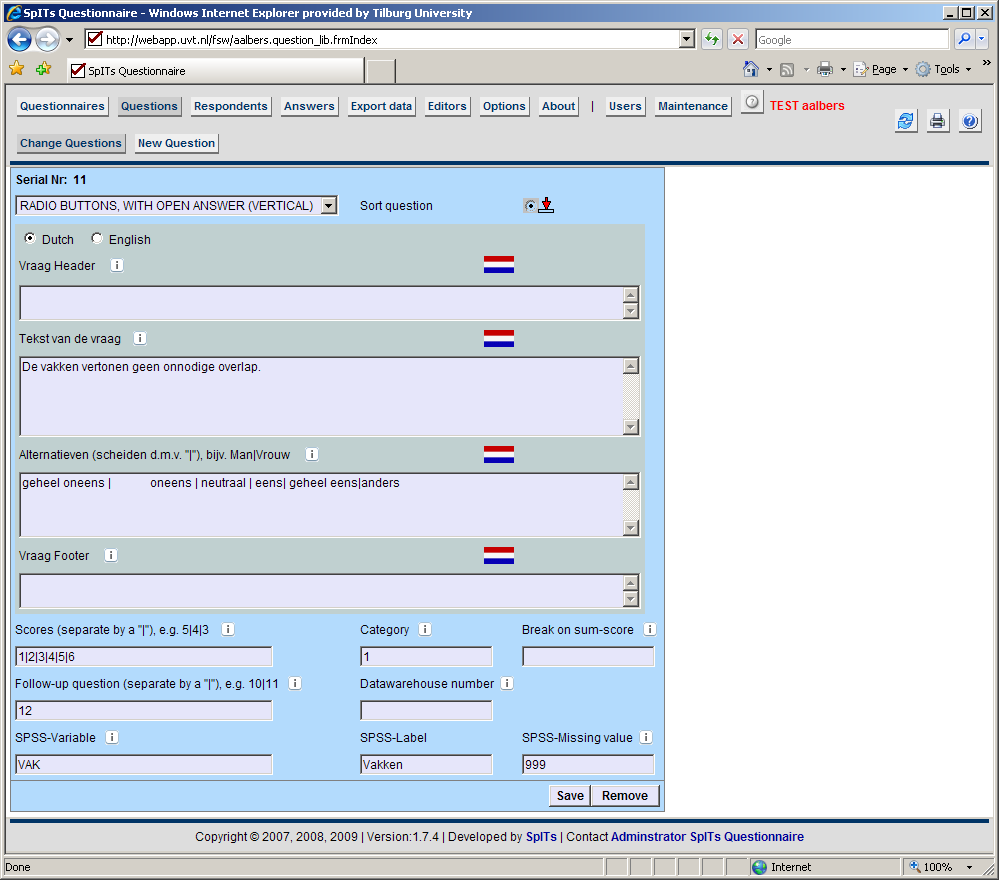The image size is (999, 880).
Task: Click the sort question download arrow icon
Action: pos(546,206)
